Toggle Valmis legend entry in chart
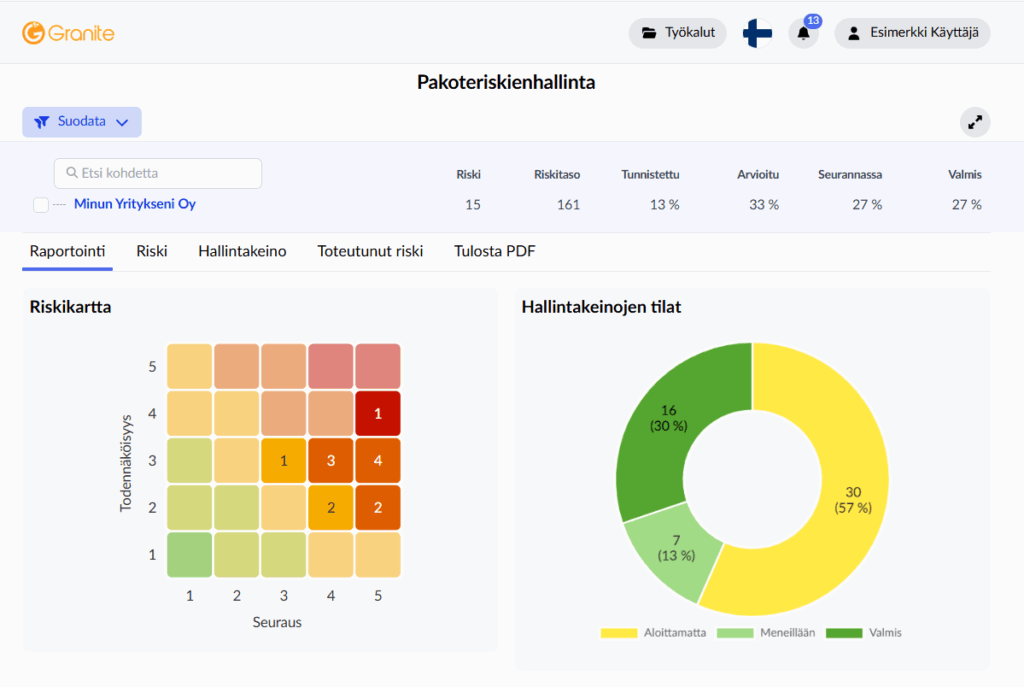The height and width of the screenshot is (687, 1024). pyautogui.click(x=863, y=633)
